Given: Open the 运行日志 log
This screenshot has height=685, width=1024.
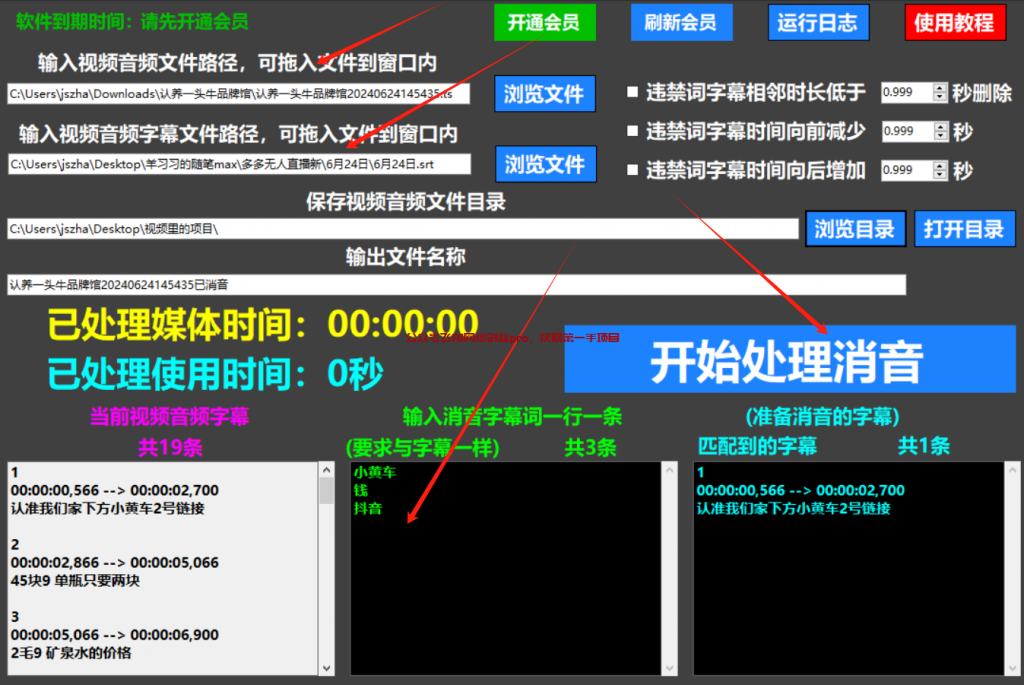Looking at the screenshot, I should tap(818, 22).
